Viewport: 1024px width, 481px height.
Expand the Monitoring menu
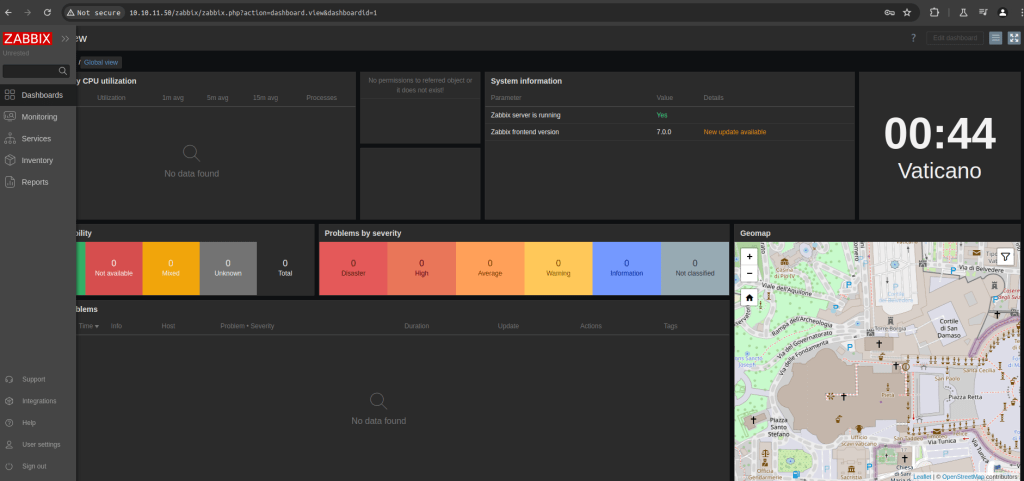pos(39,117)
